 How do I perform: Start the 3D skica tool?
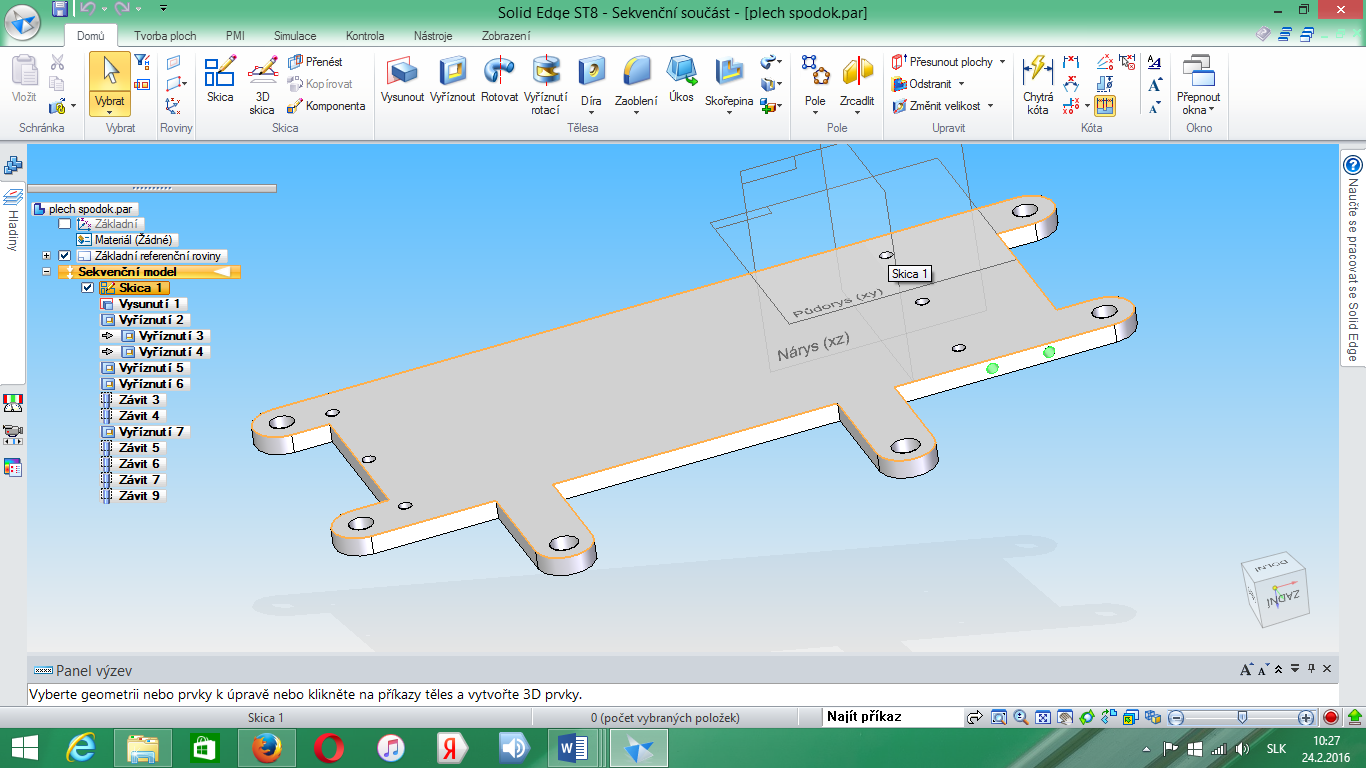tap(262, 85)
